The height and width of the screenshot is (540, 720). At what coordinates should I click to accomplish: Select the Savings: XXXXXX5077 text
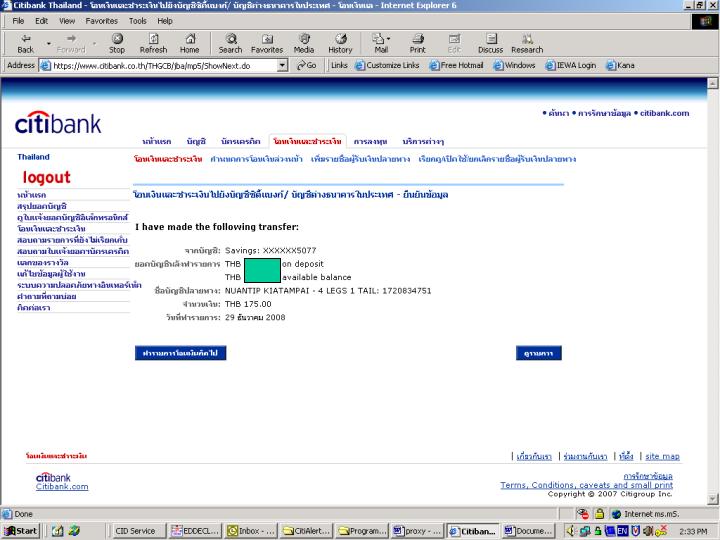pyautogui.click(x=270, y=251)
